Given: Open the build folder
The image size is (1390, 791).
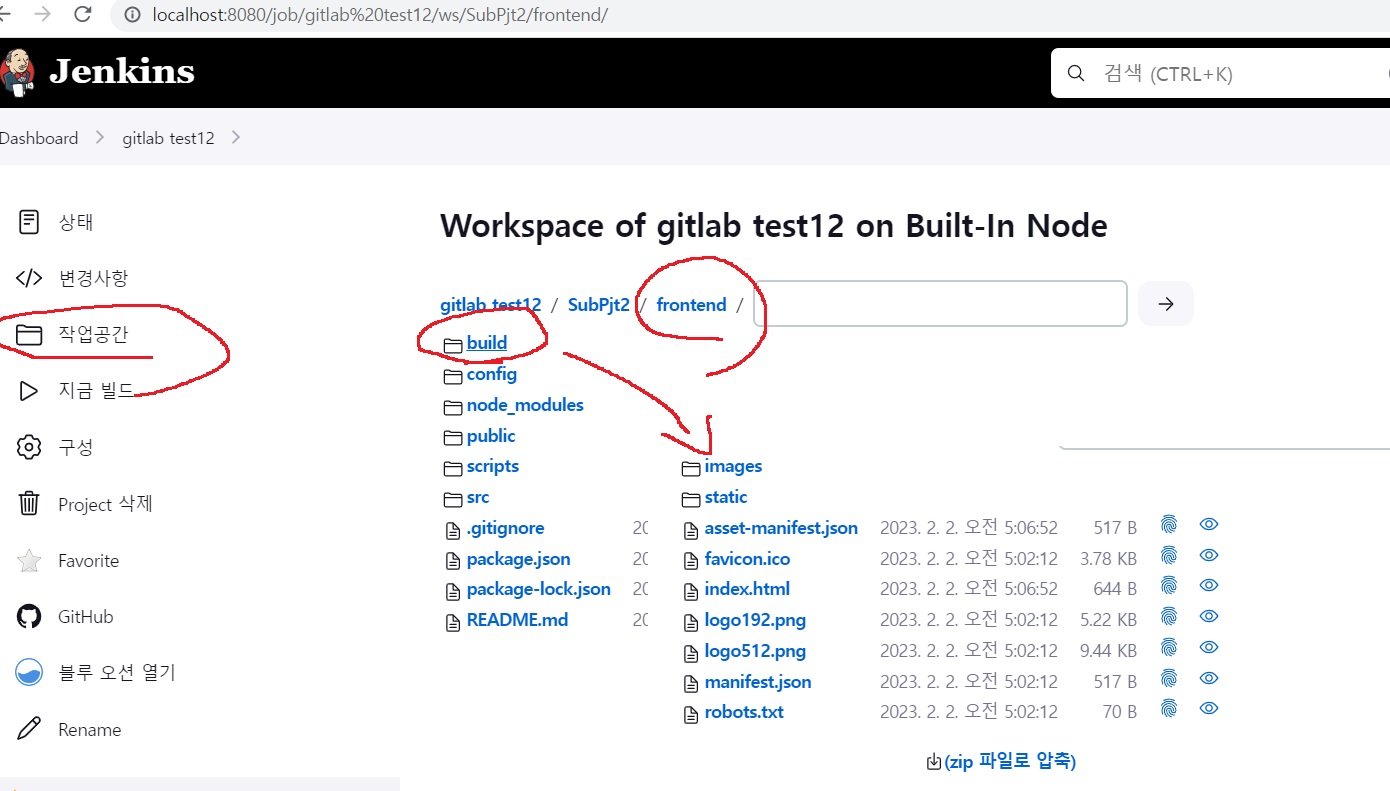Looking at the screenshot, I should (487, 343).
